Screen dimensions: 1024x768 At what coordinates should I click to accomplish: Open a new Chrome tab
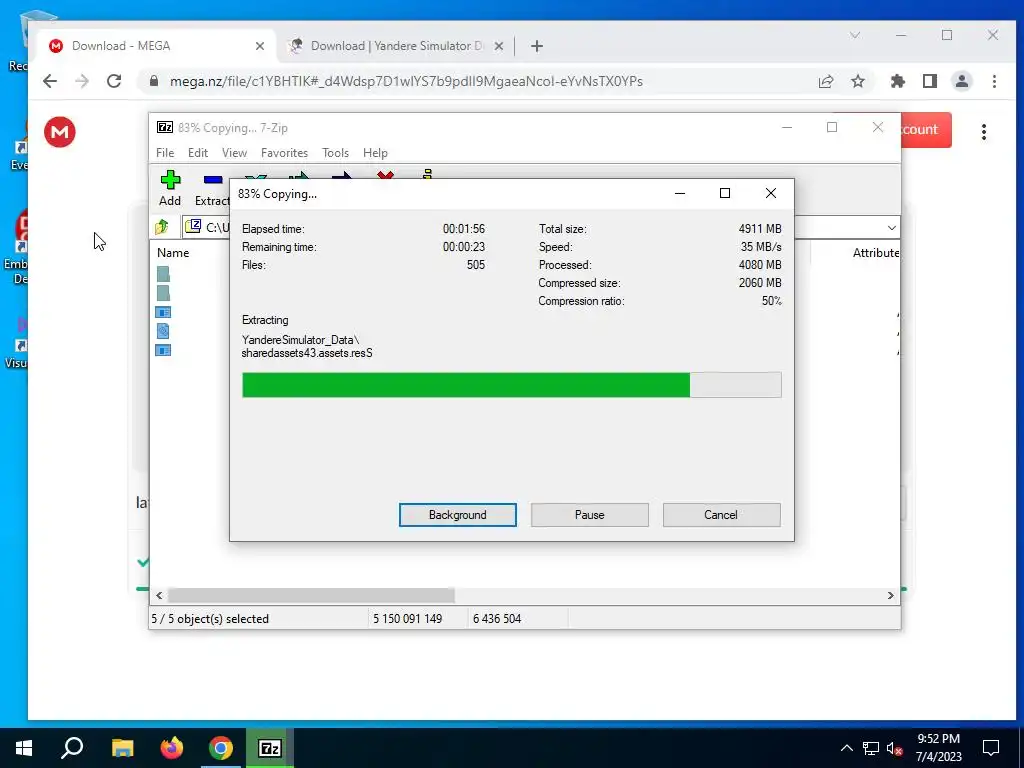pos(537,46)
